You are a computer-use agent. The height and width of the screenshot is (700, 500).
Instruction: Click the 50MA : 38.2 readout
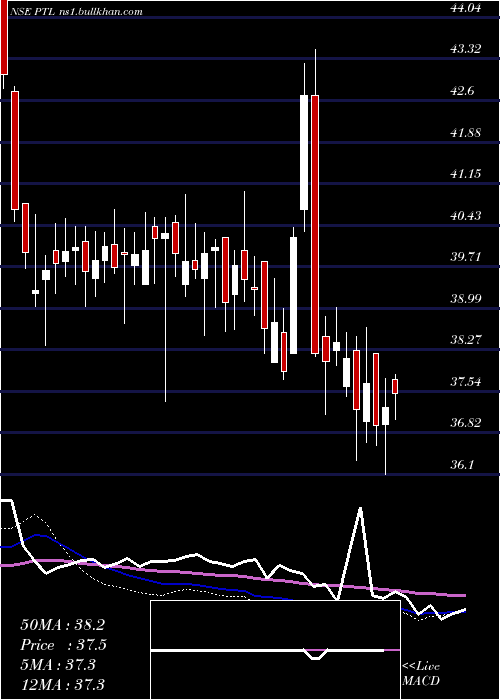pyautogui.click(x=62, y=625)
